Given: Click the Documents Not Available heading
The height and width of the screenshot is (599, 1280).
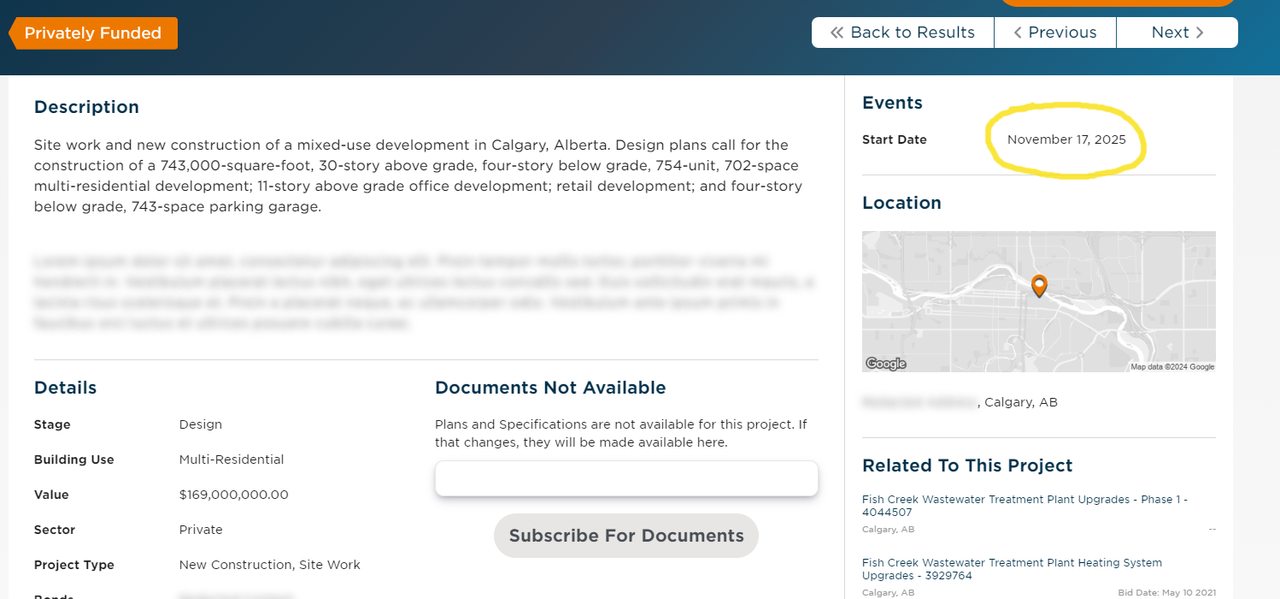Looking at the screenshot, I should point(550,388).
